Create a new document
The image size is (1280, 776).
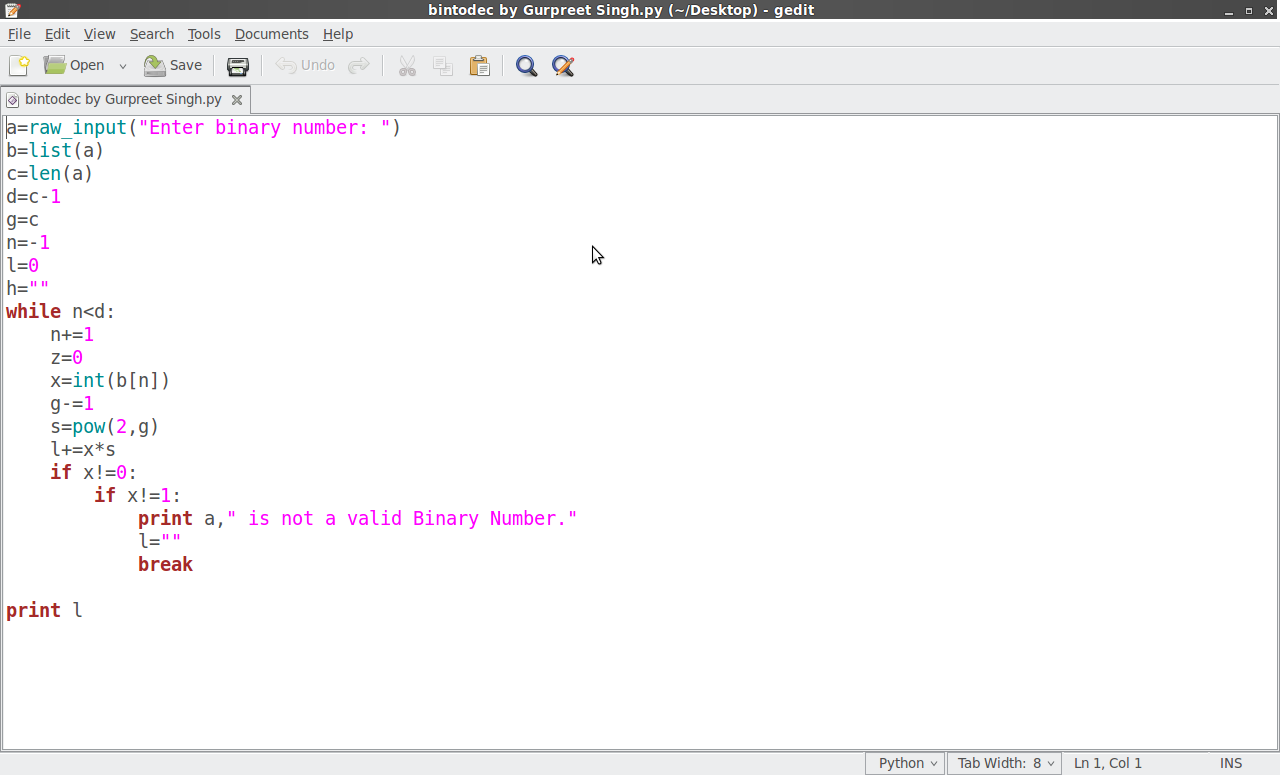coord(18,65)
